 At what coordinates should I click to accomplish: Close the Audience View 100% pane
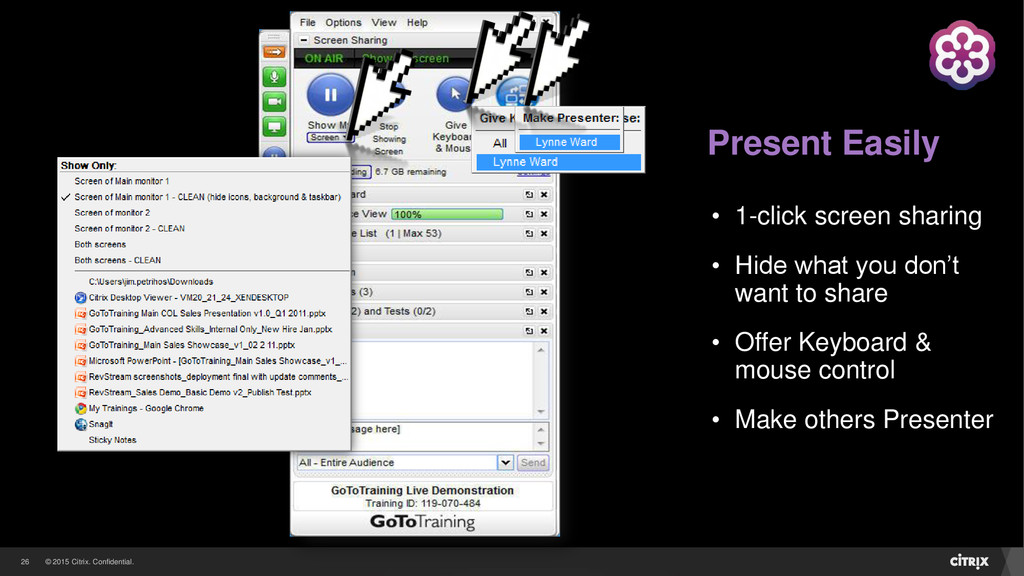coord(543,214)
